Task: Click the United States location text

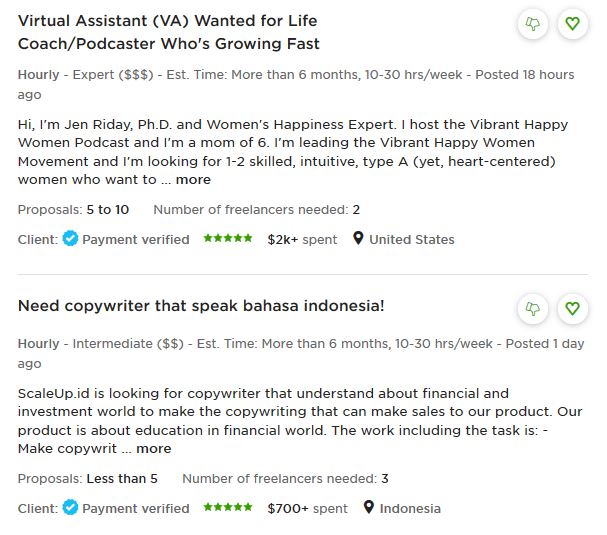Action: [x=411, y=240]
